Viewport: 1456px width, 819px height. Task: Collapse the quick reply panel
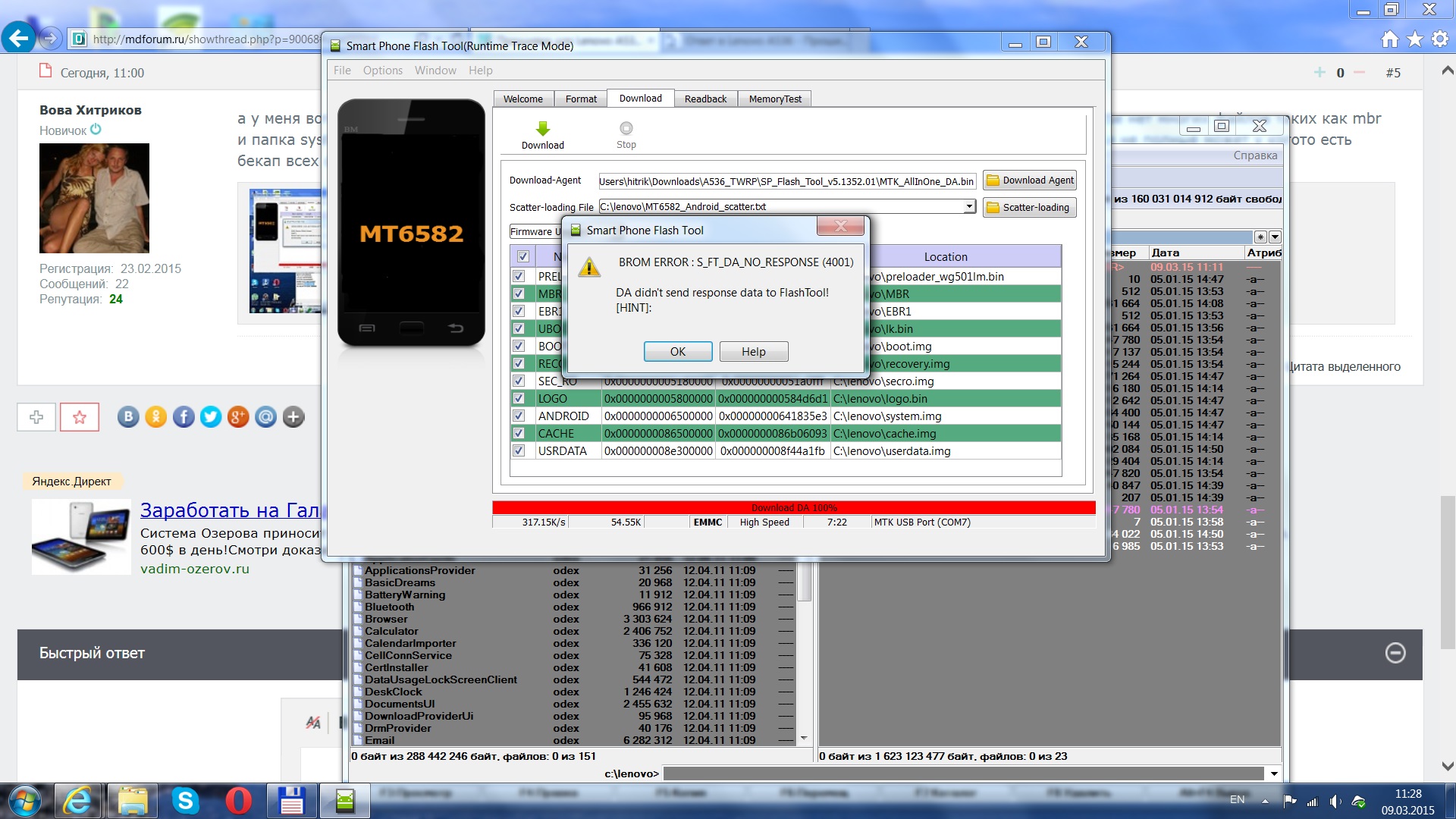[x=1395, y=653]
